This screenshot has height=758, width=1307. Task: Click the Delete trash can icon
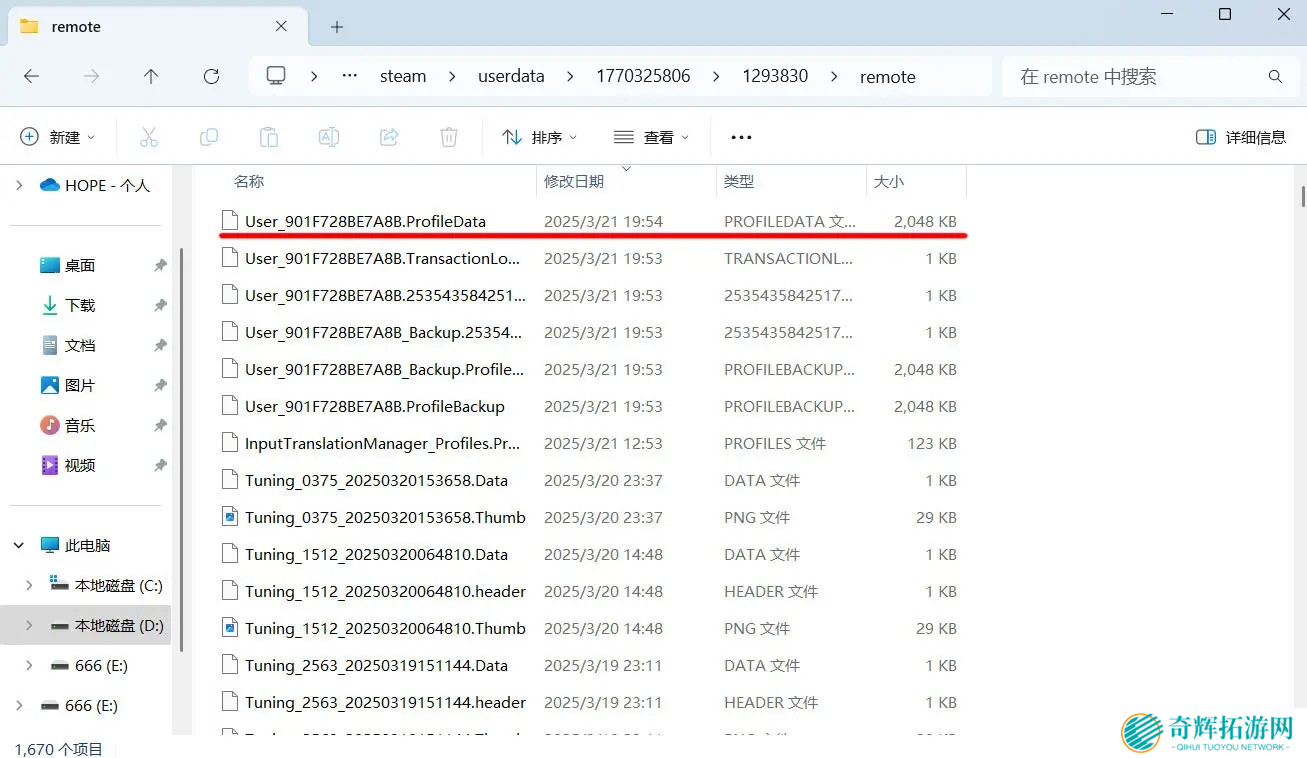pyautogui.click(x=449, y=137)
